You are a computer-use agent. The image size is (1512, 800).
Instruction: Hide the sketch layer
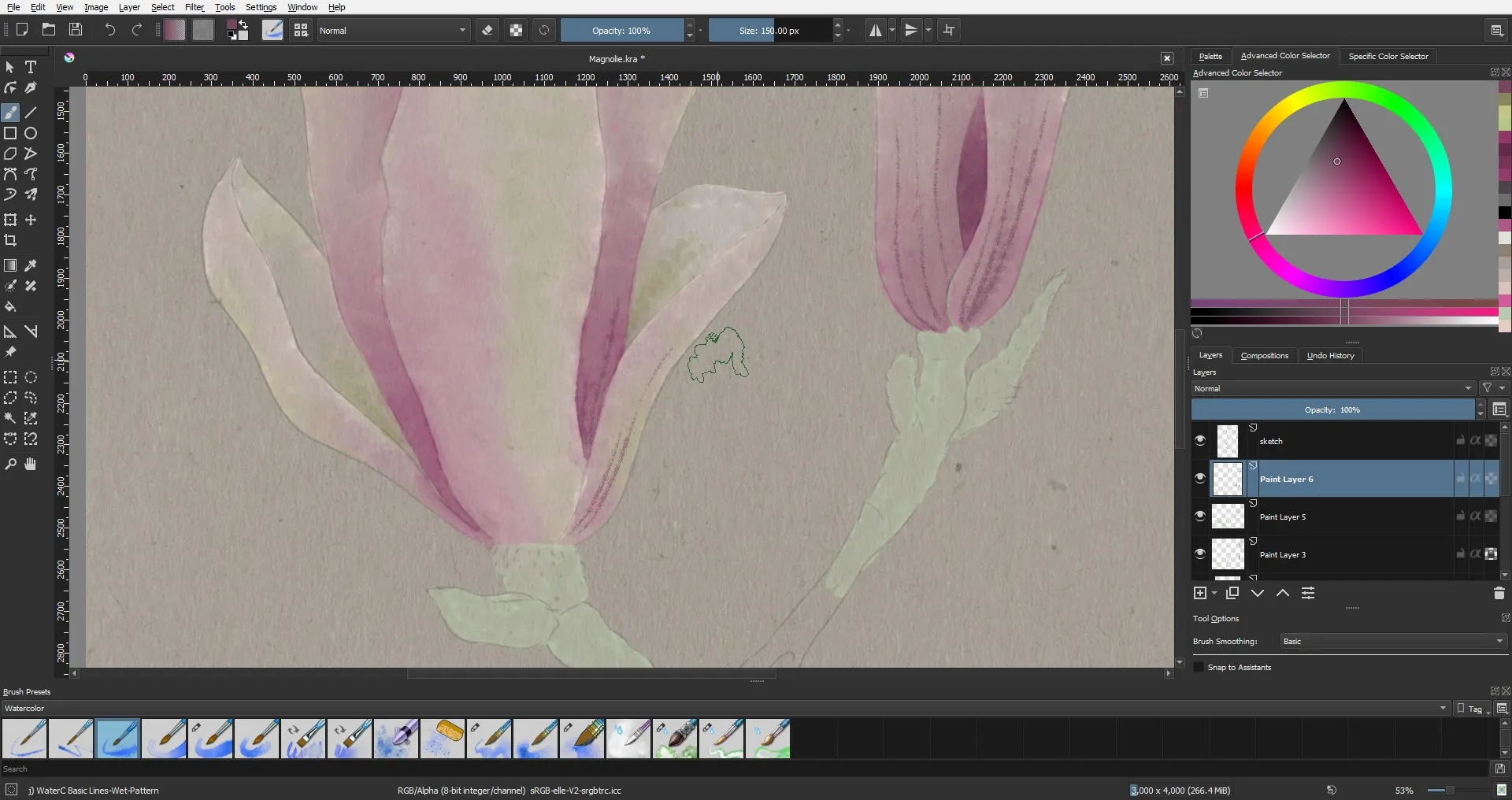[x=1200, y=441]
